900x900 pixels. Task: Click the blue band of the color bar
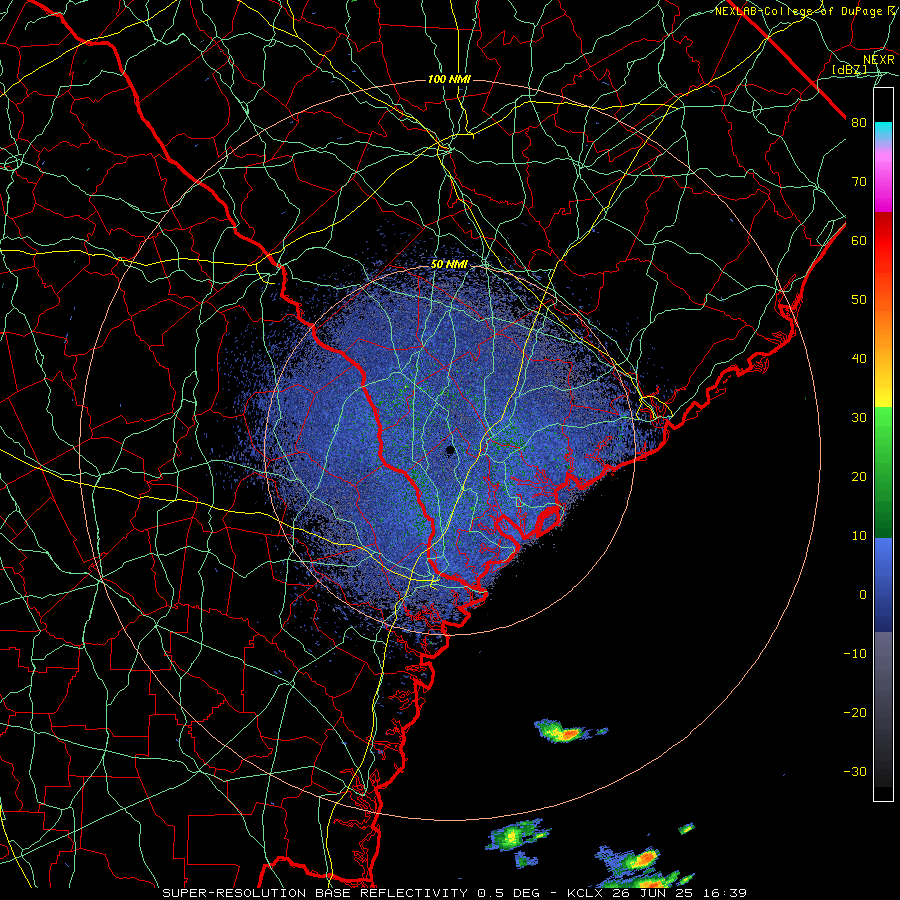883,584
